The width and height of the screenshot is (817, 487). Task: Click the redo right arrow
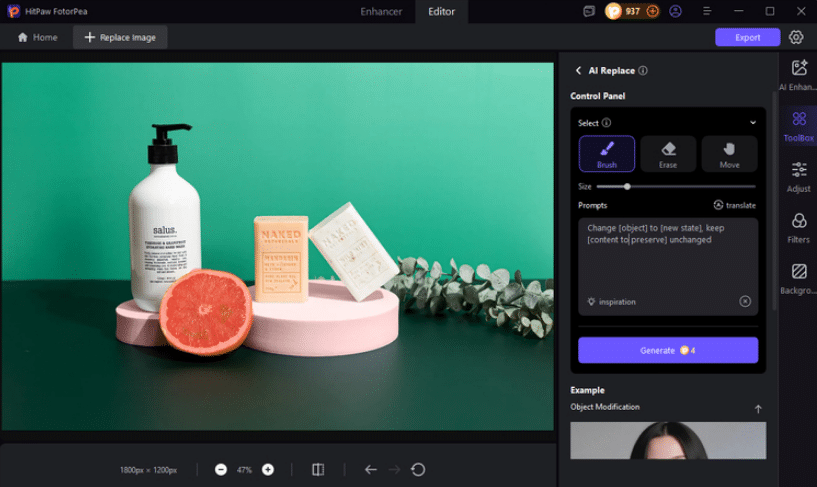(x=394, y=470)
